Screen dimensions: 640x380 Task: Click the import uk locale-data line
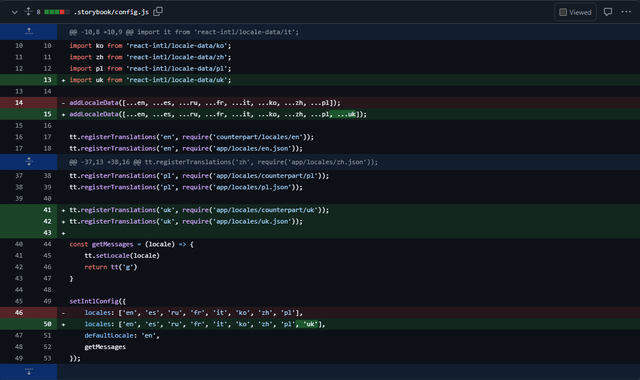(150, 80)
